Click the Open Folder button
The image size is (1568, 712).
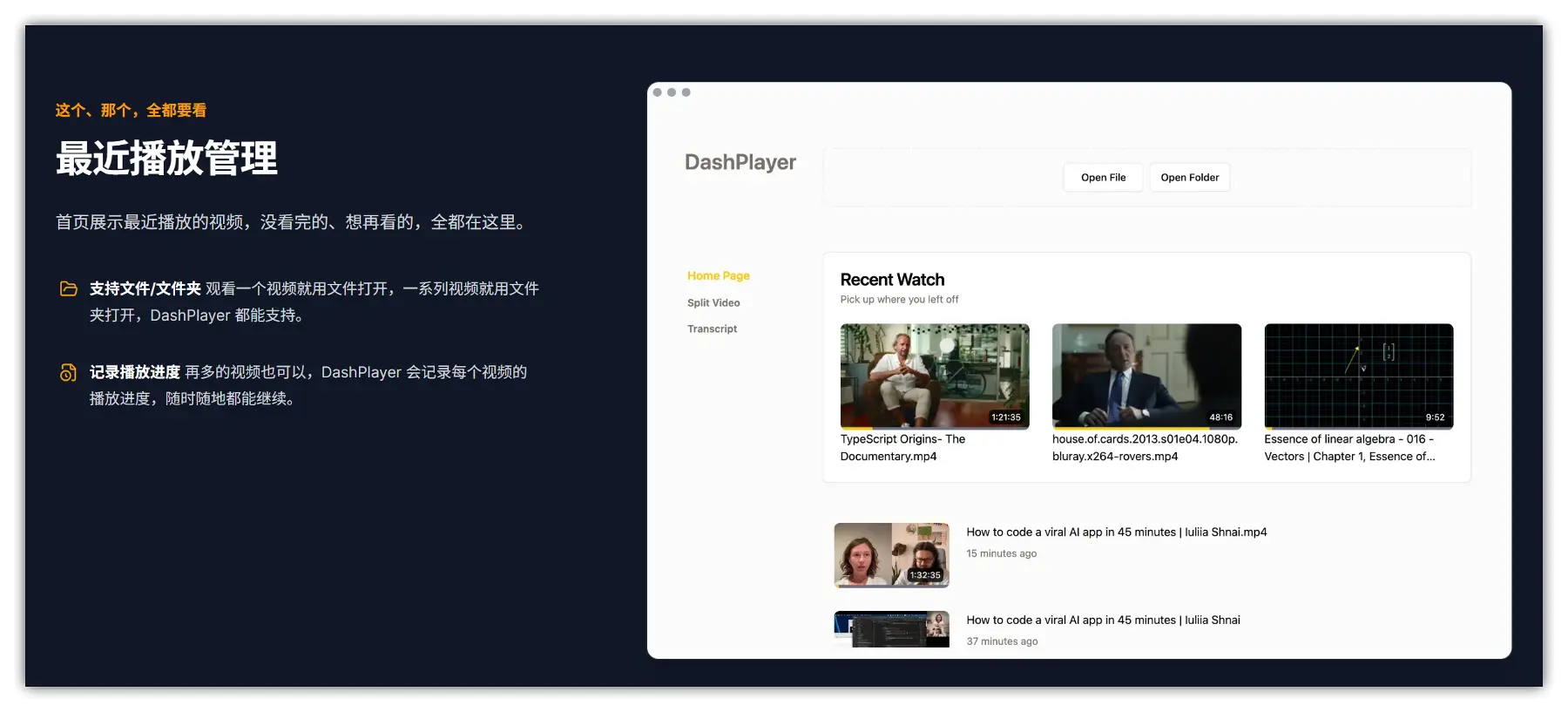tap(1189, 177)
